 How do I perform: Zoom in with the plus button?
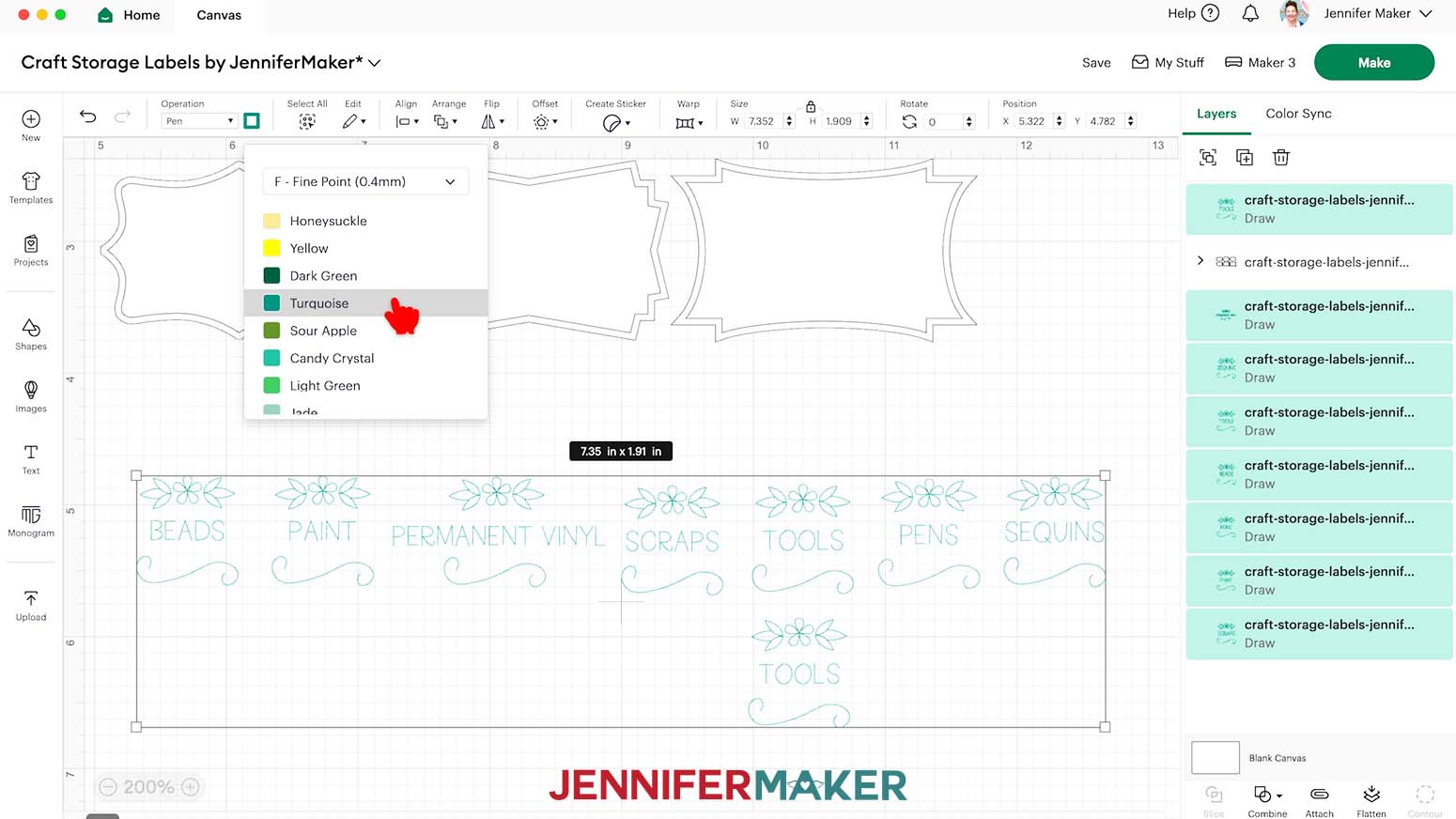[x=191, y=787]
